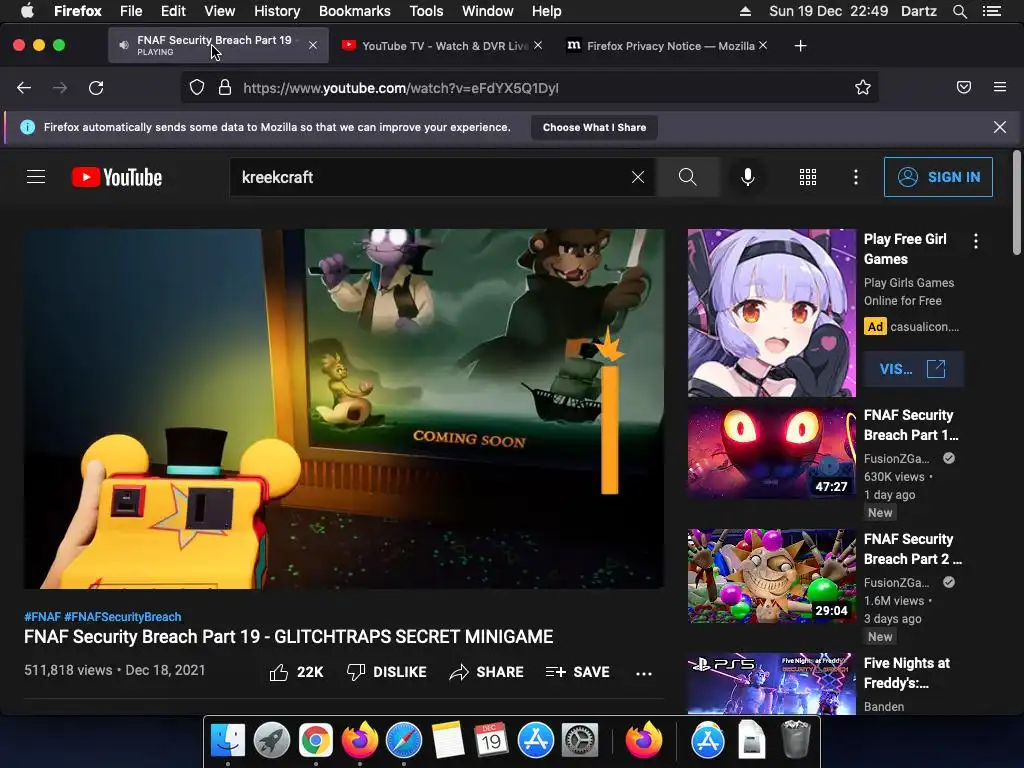
Task: Start voice search with microphone
Action: (x=748, y=177)
